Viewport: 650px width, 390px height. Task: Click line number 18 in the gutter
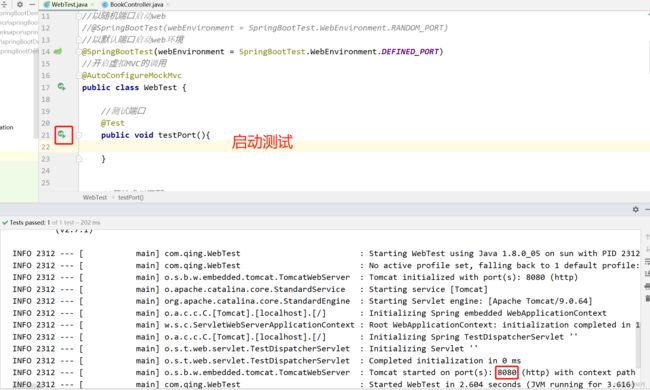[45, 99]
